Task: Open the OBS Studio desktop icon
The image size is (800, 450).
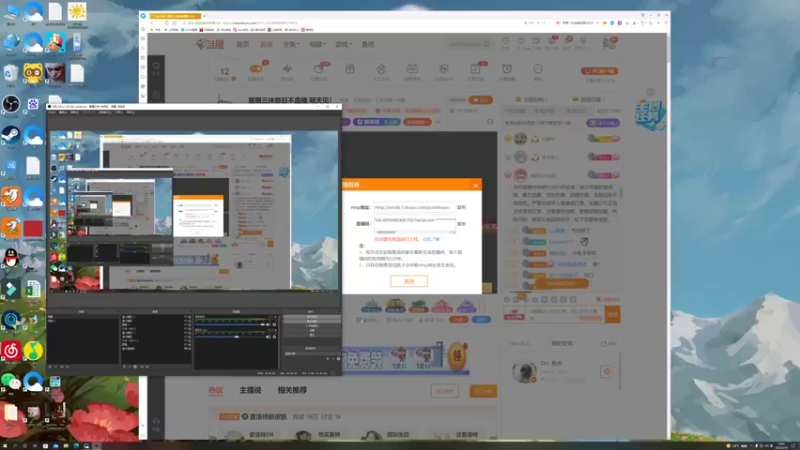Action: (11, 105)
